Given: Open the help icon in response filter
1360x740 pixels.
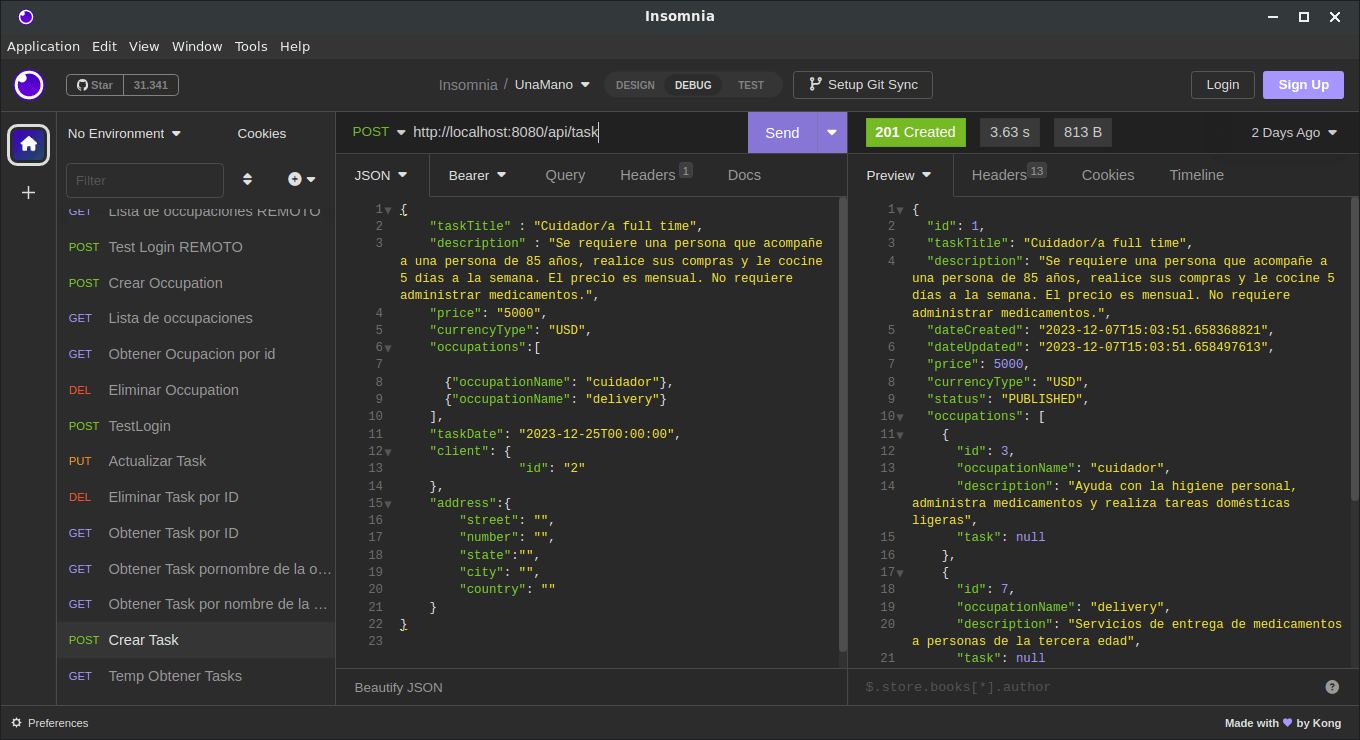Looking at the screenshot, I should point(1332,687).
